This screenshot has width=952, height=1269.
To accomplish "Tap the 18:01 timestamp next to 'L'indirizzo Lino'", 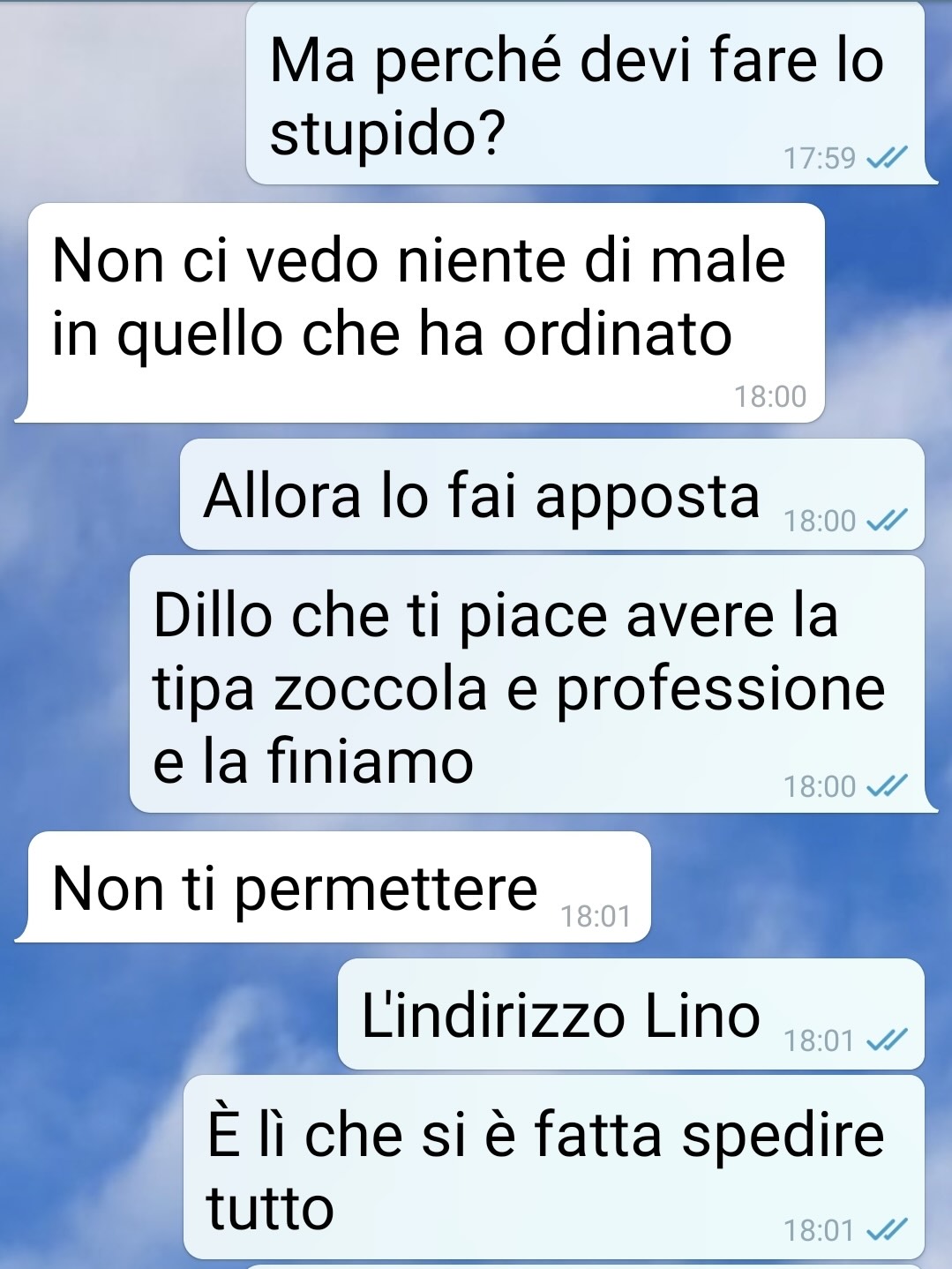I will [x=819, y=1040].
